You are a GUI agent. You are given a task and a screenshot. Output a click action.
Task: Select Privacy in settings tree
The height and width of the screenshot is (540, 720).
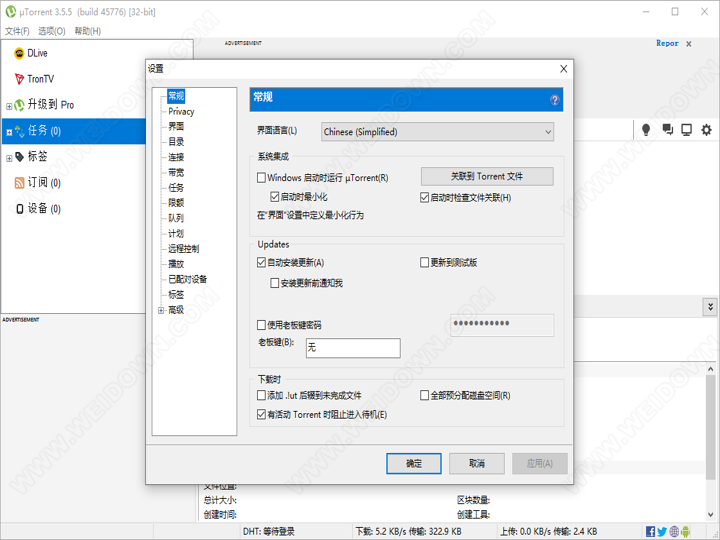point(181,112)
